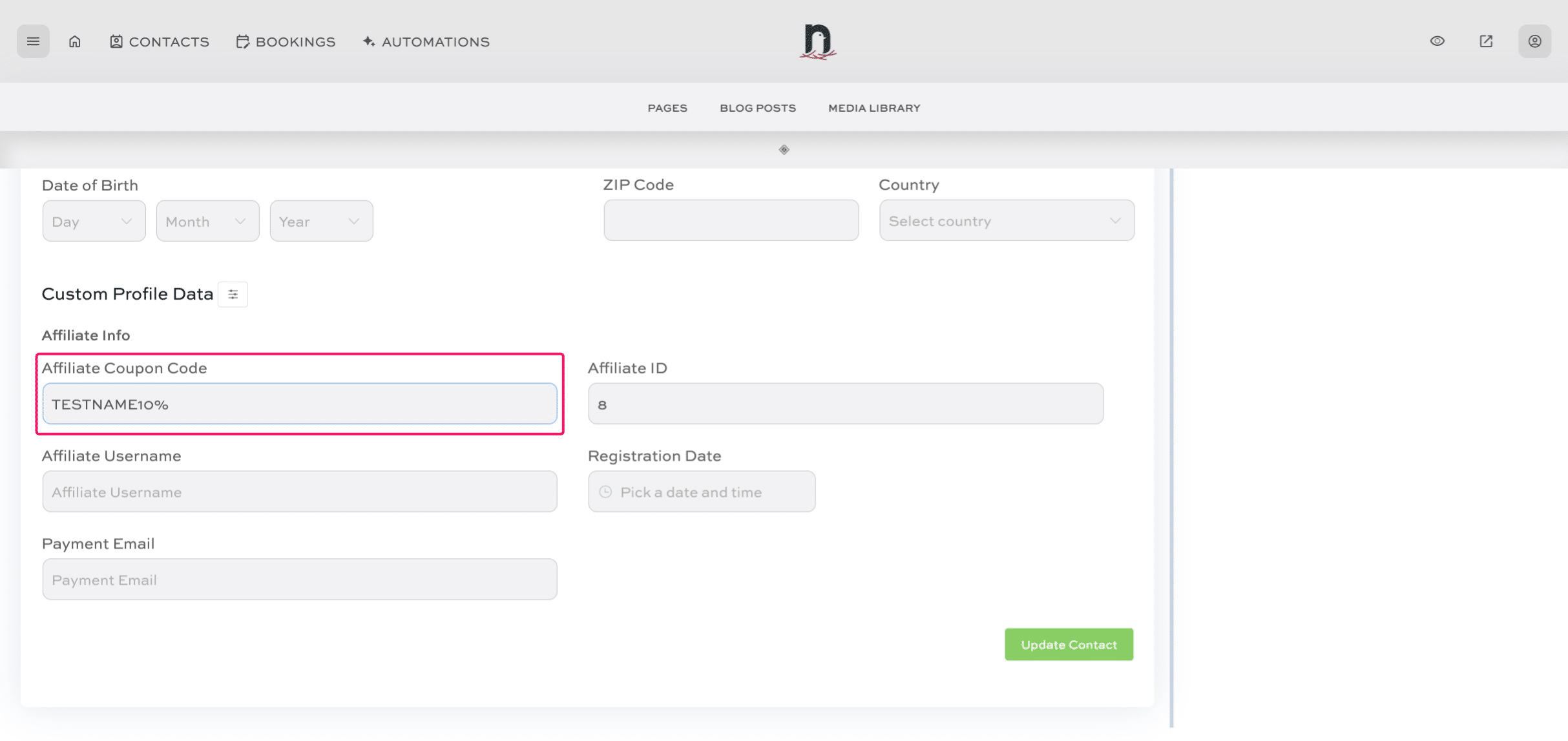Go to the home icon
Viewport: 1568px width, 741px height.
coord(75,41)
